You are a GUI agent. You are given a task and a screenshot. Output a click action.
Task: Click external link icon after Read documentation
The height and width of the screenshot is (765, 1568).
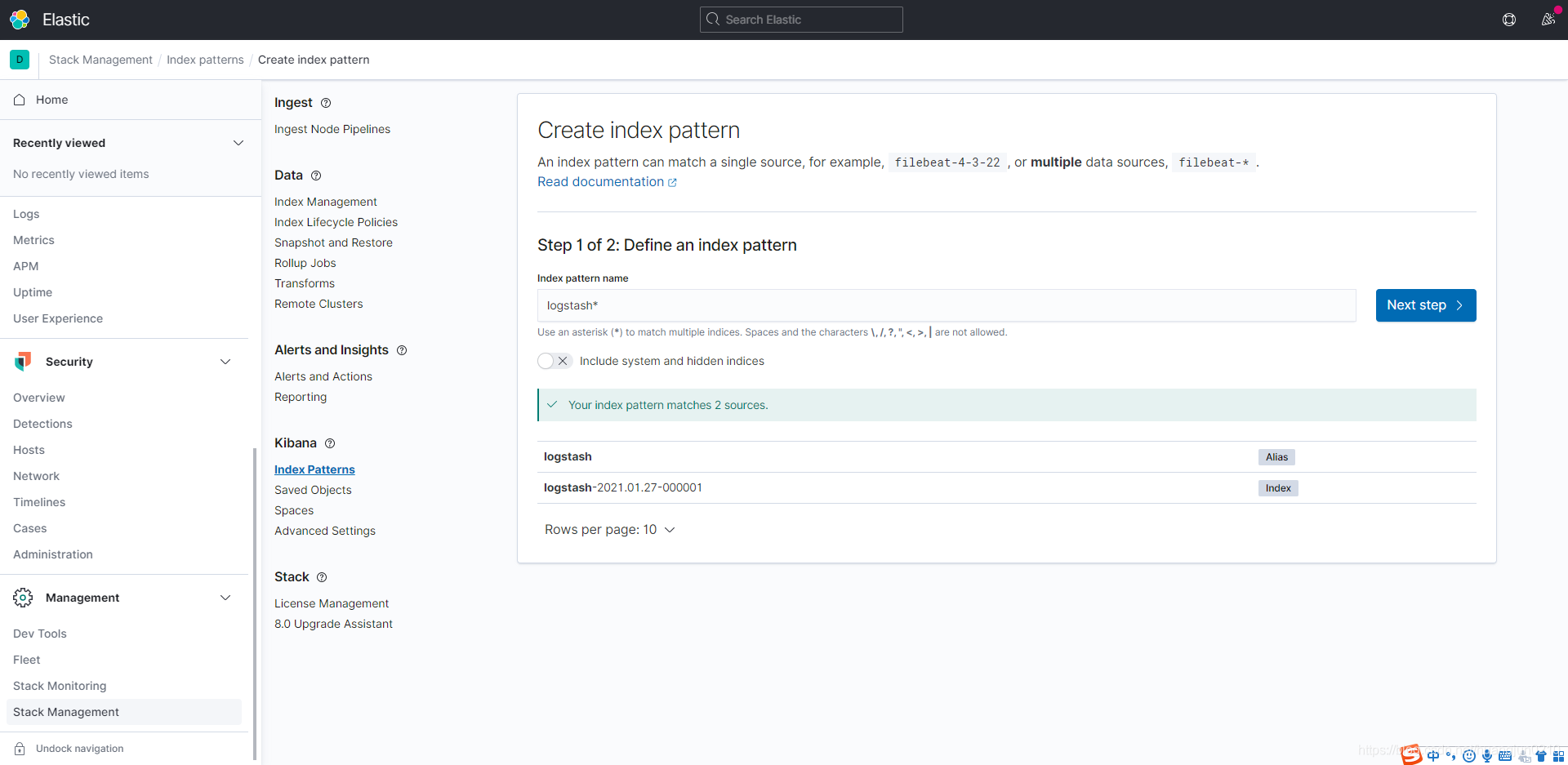[x=672, y=183]
